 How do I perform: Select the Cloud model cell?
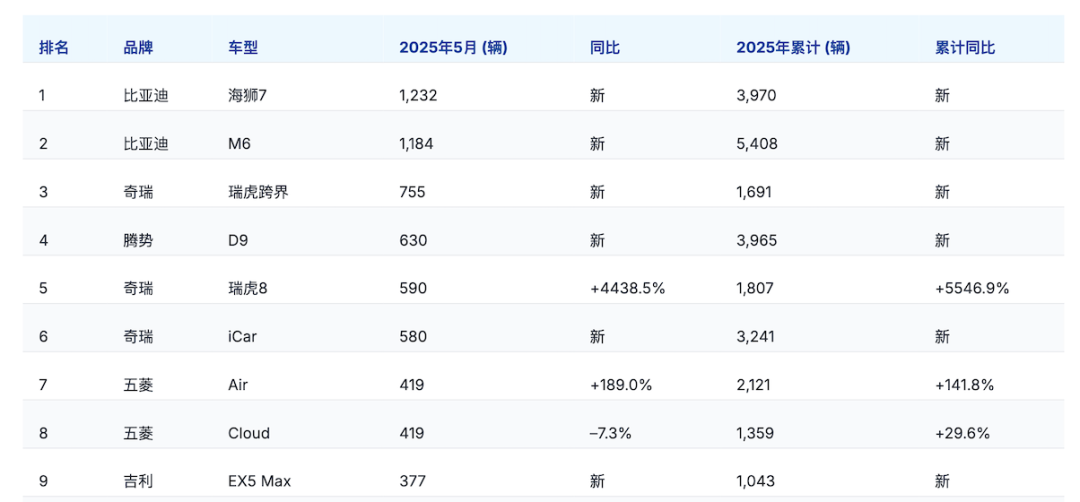pyautogui.click(x=249, y=433)
